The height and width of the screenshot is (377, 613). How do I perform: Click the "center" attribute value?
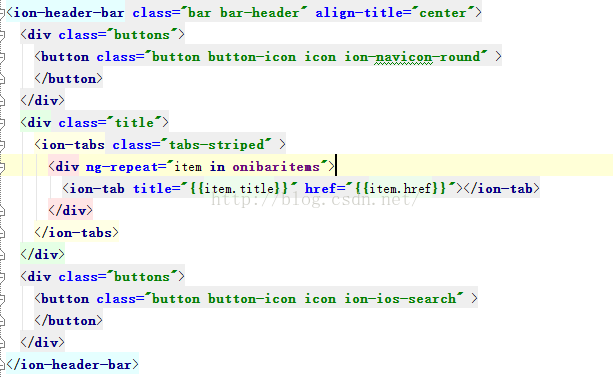coord(443,13)
